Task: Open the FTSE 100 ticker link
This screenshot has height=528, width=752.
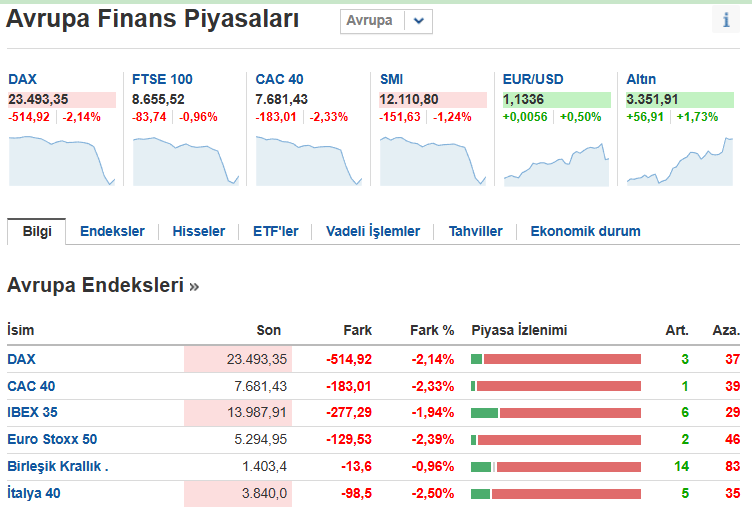Action: [x=162, y=79]
